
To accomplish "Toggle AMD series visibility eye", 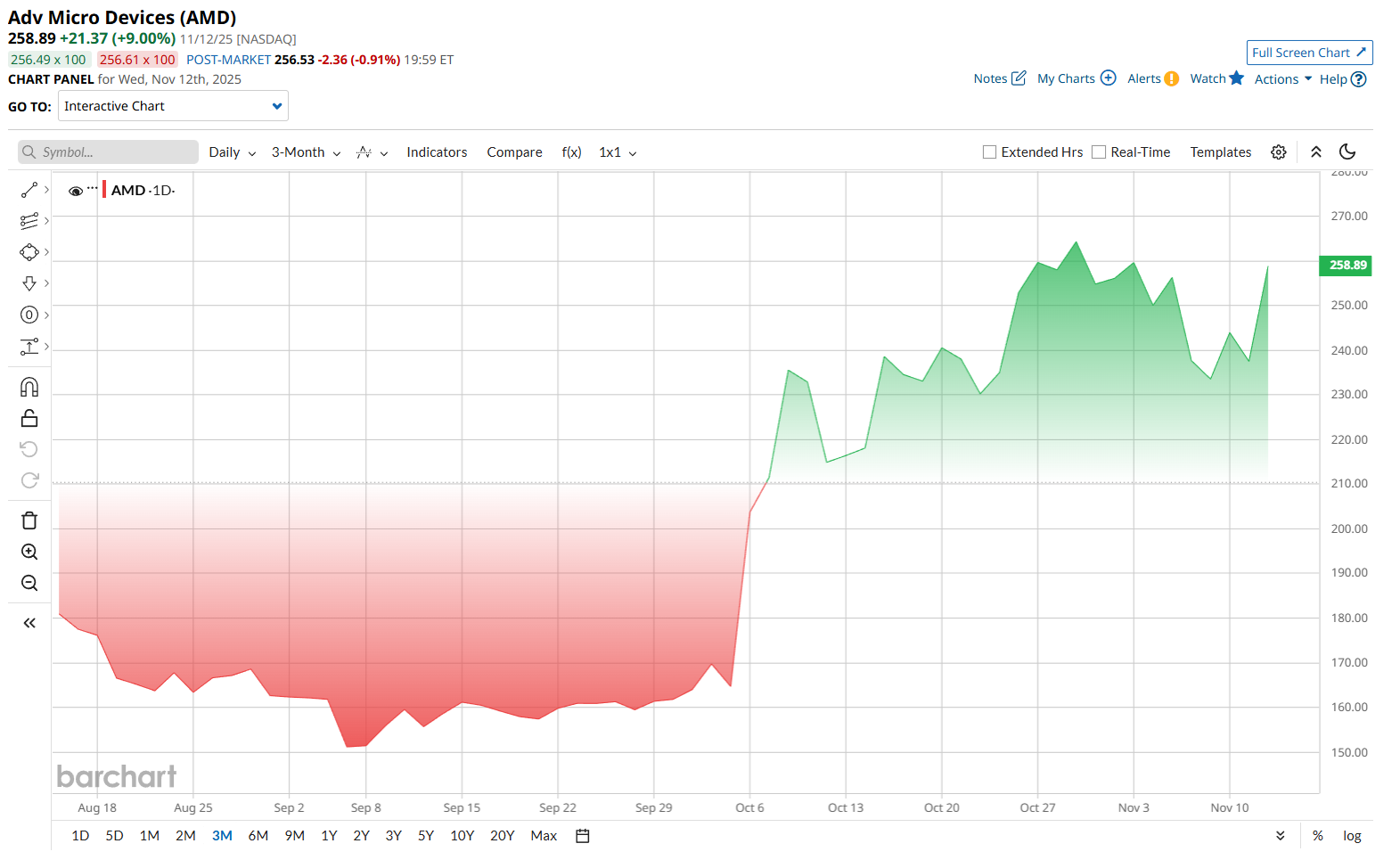I will click(x=76, y=191).
